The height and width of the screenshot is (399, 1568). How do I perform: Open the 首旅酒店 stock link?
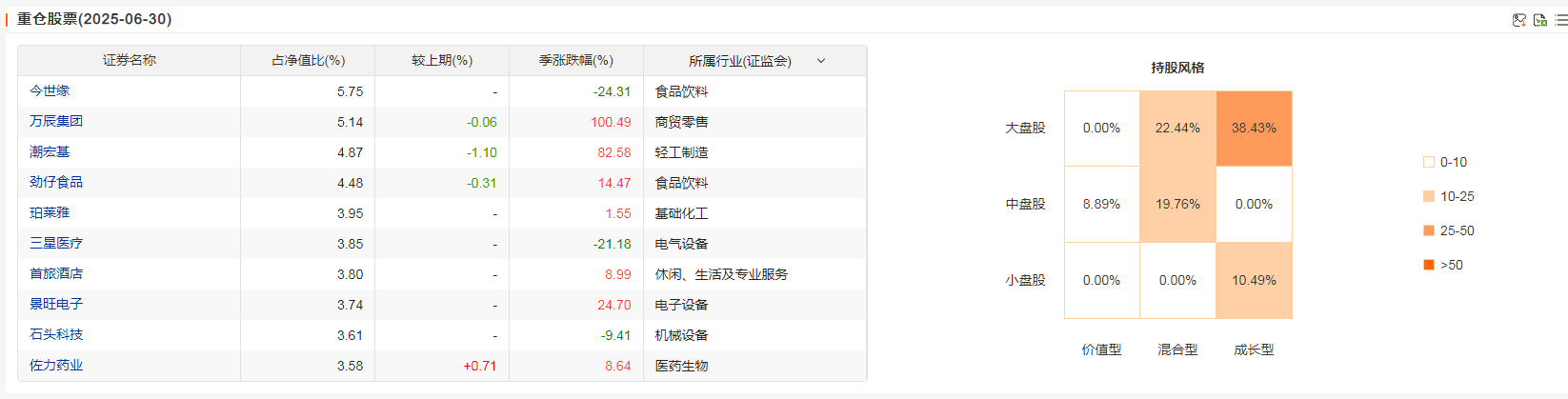tap(56, 274)
